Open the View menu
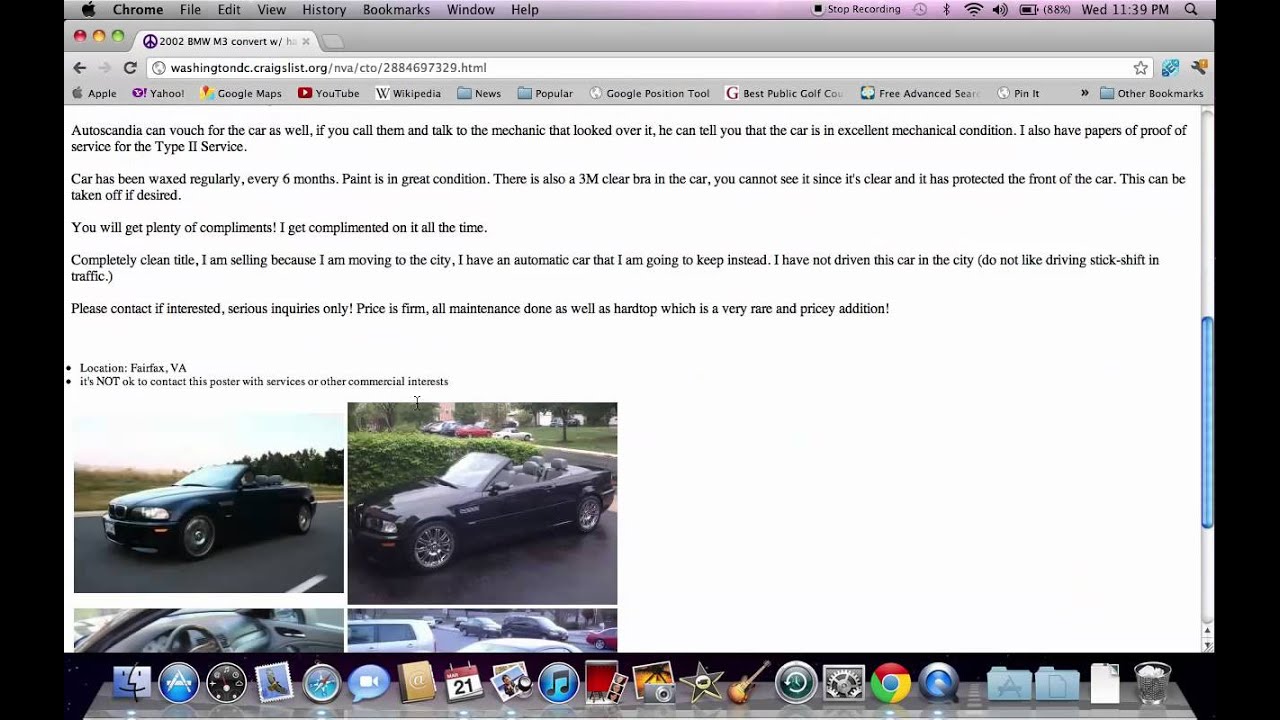 click(271, 9)
